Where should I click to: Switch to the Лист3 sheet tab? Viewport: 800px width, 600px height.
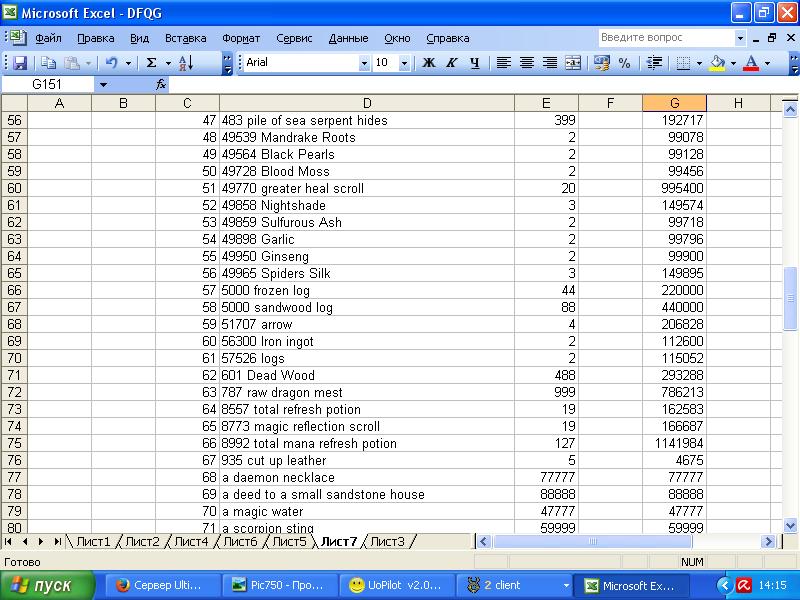click(x=387, y=541)
